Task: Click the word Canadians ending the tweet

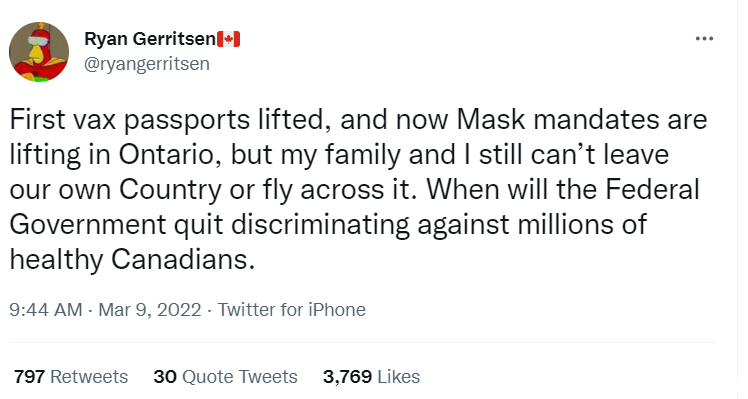Action: pos(183,260)
